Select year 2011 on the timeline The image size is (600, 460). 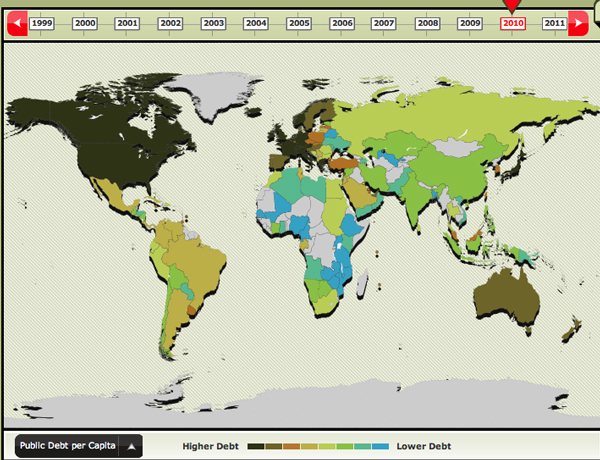point(554,23)
